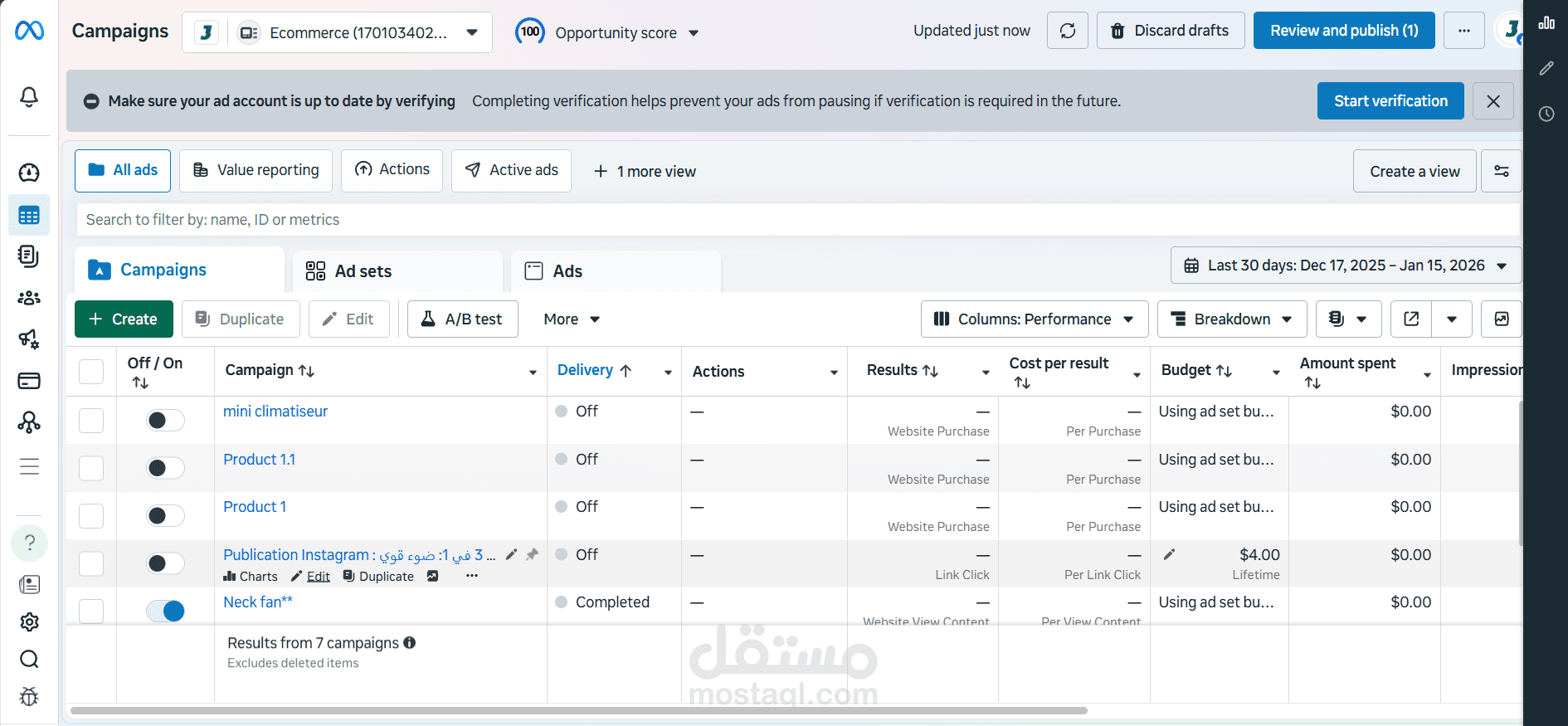Click the Discard drafts button
Image resolution: width=1568 pixels, height=726 pixels.
coord(1171,31)
